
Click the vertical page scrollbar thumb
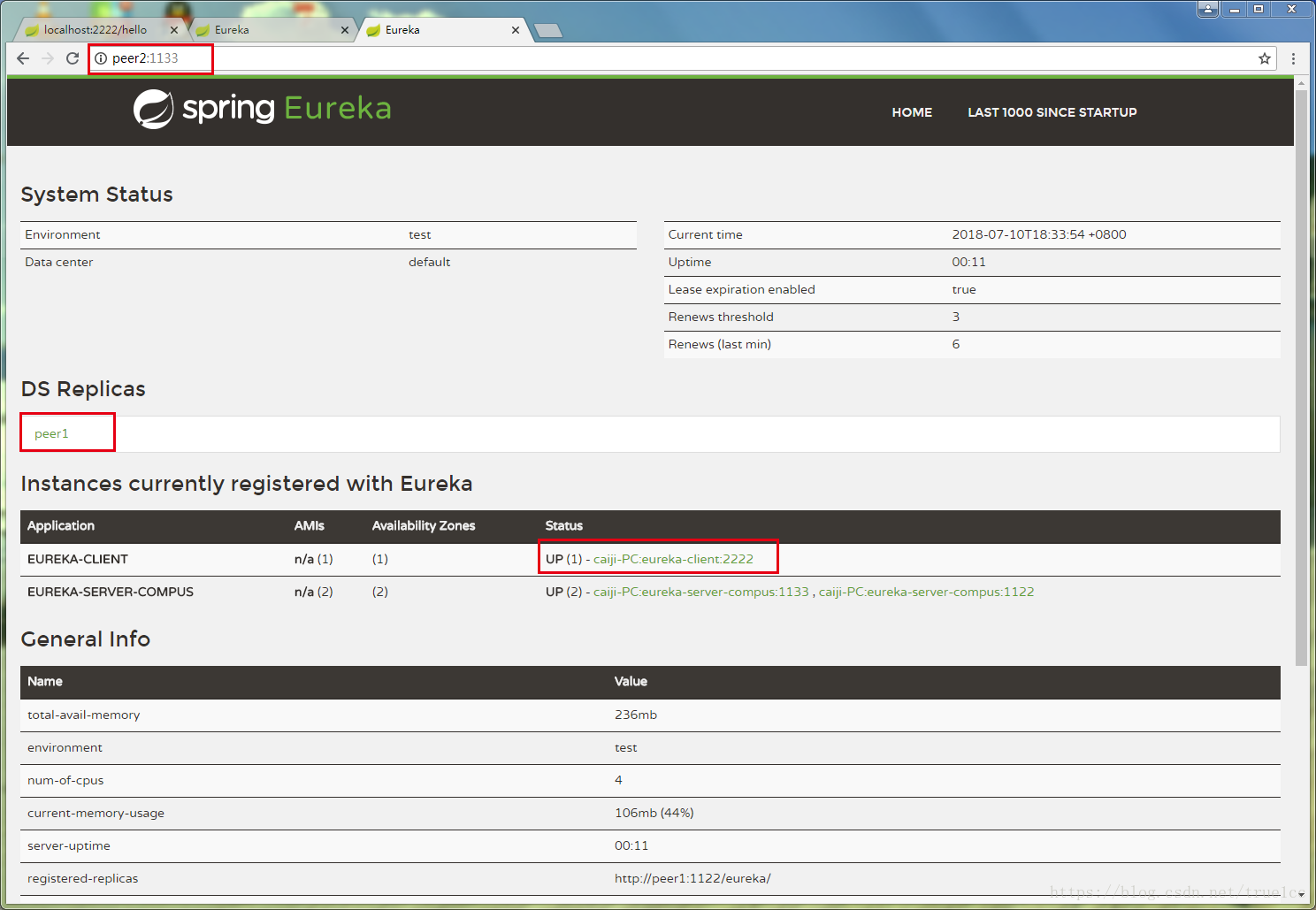(x=1301, y=378)
